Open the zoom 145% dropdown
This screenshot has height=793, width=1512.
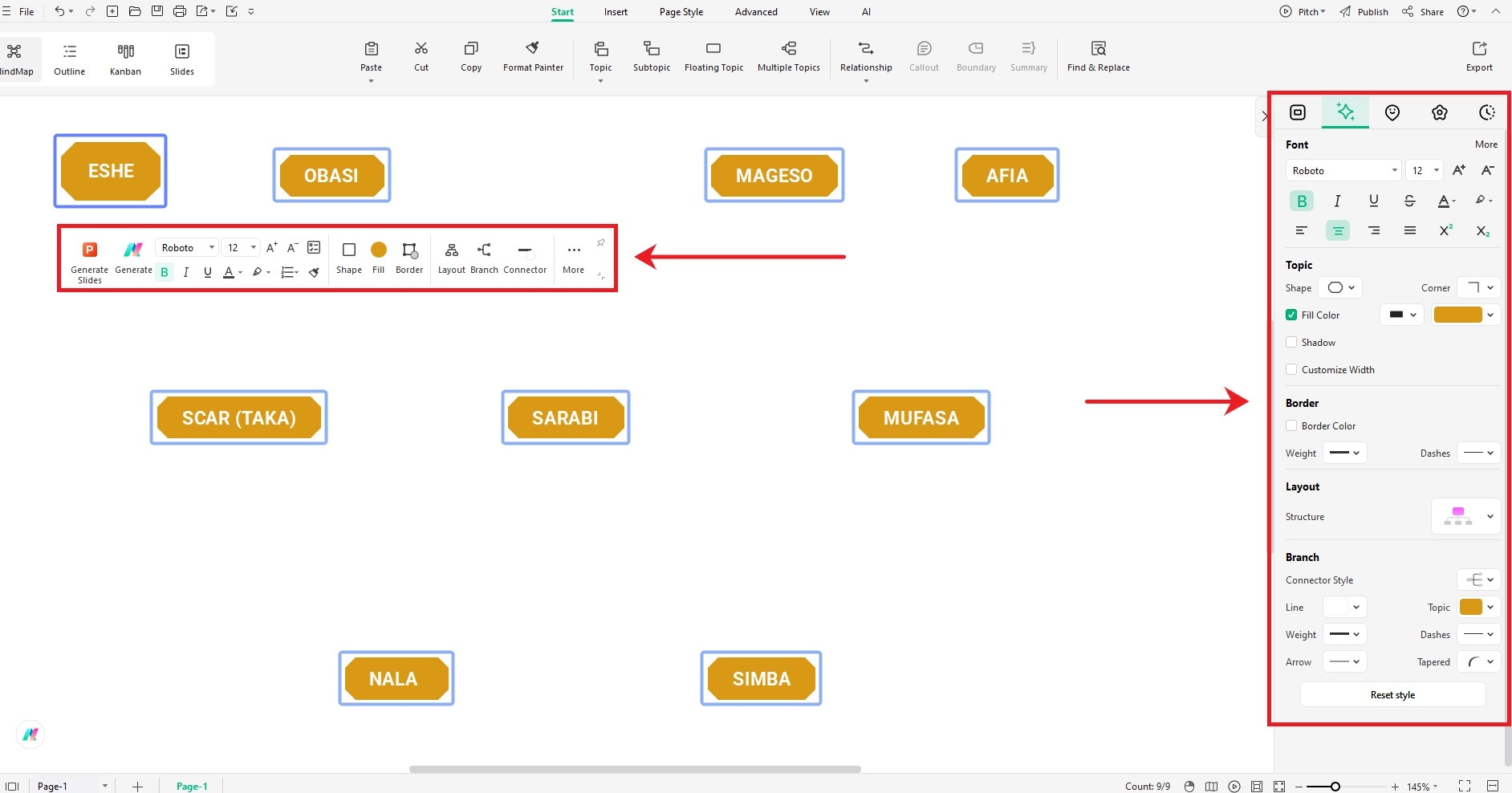[1422, 787]
